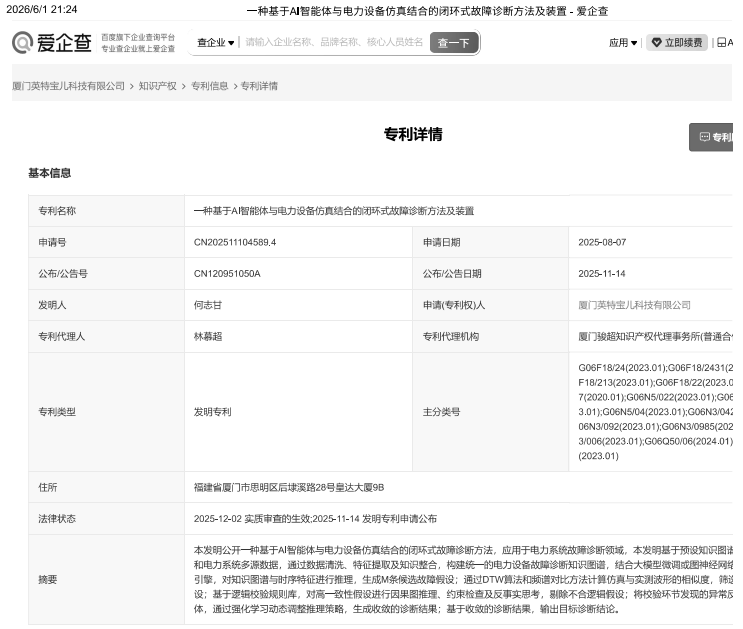This screenshot has height=629, width=743.
Task: Click the address 福建省厦门市思明区后埭溪路28号
Action: pos(289,487)
